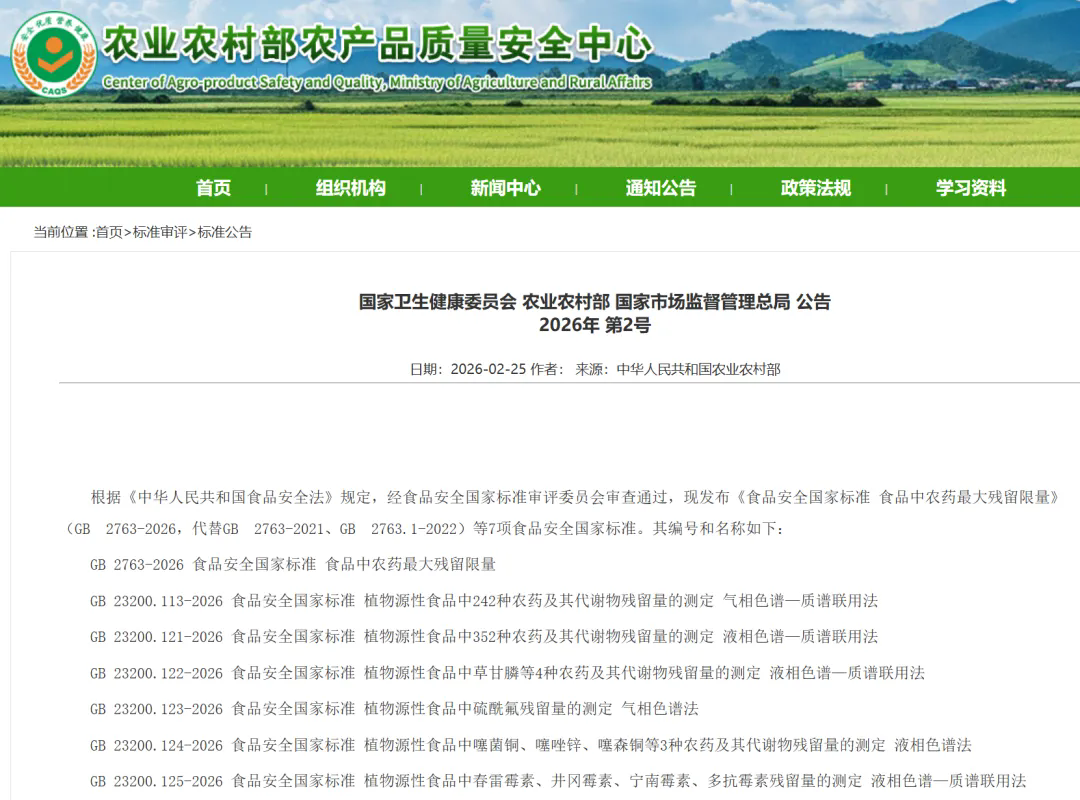Click the publication date 2026-02-25

(x=488, y=369)
